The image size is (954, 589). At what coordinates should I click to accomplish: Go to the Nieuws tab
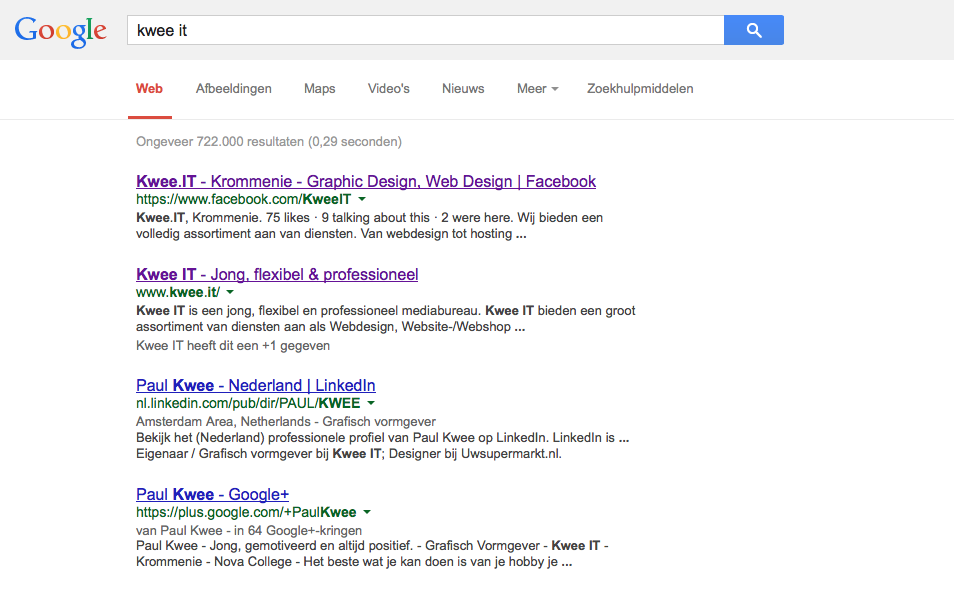point(463,89)
